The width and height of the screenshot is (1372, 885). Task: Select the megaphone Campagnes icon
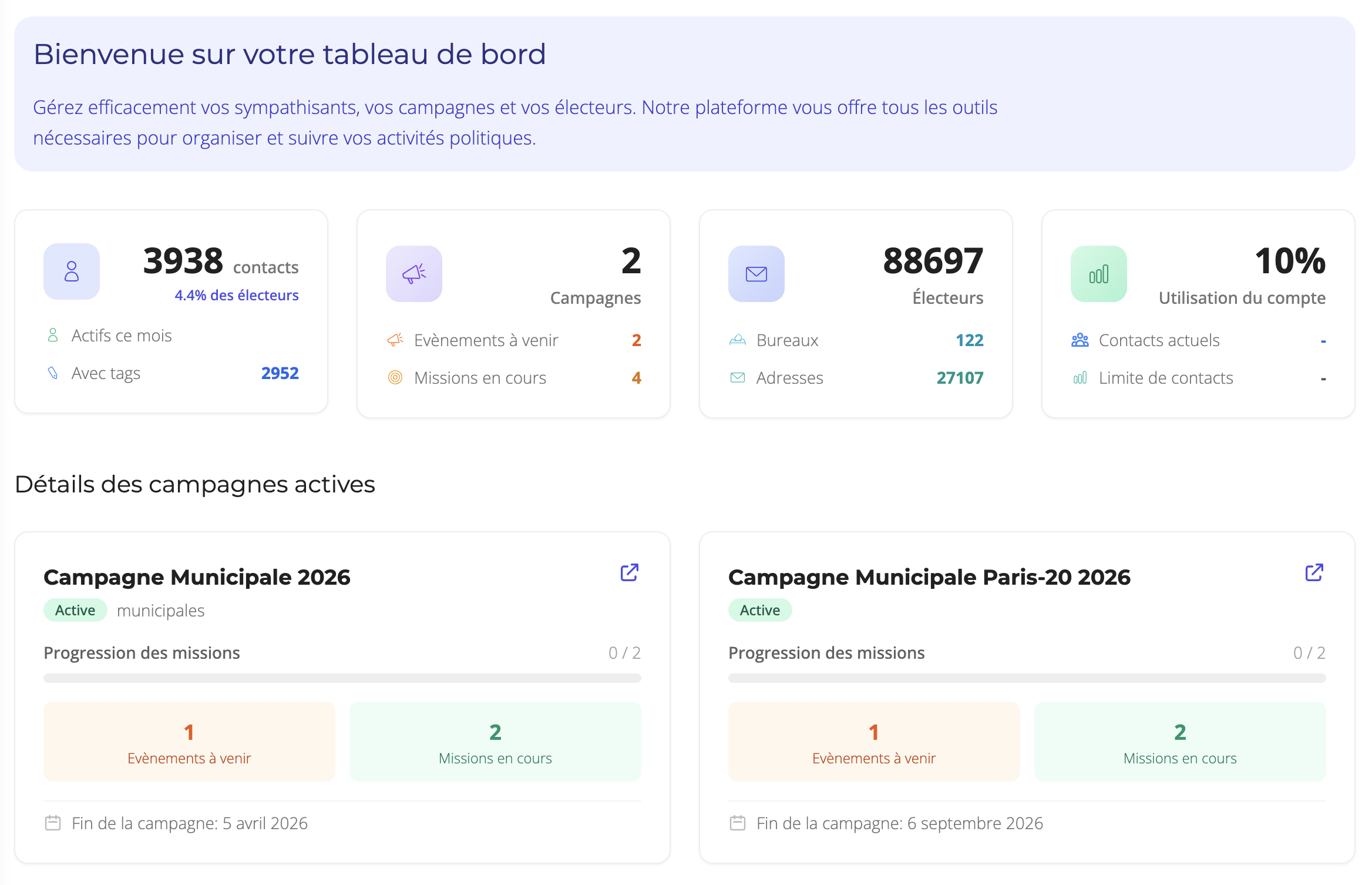pyautogui.click(x=413, y=273)
